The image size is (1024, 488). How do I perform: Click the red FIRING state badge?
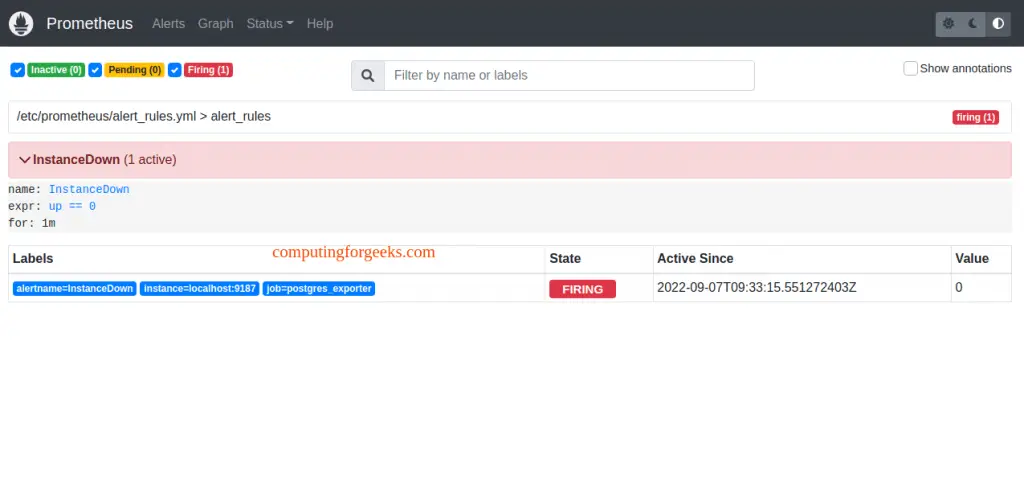[583, 289]
